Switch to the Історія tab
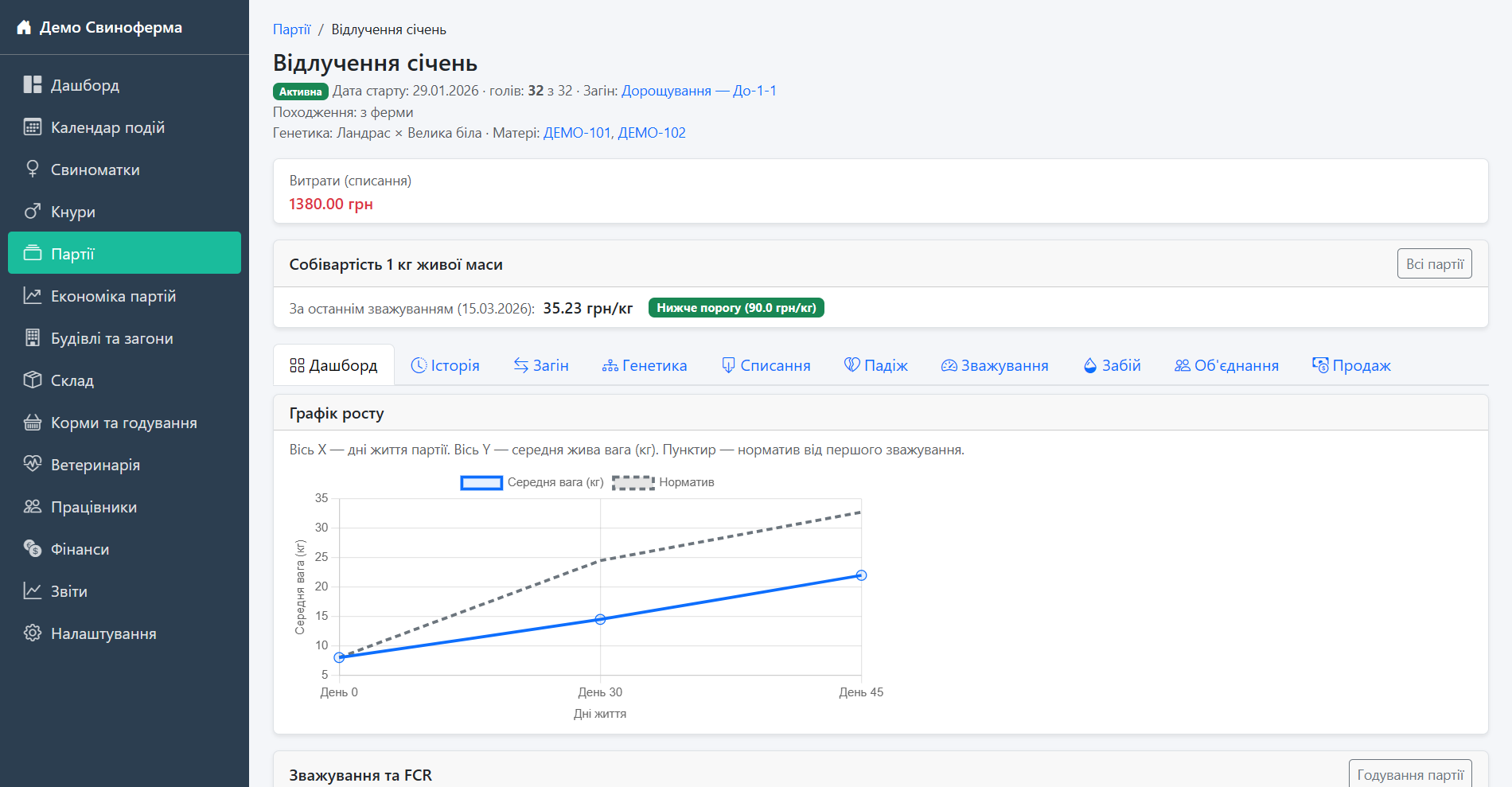 click(x=445, y=365)
